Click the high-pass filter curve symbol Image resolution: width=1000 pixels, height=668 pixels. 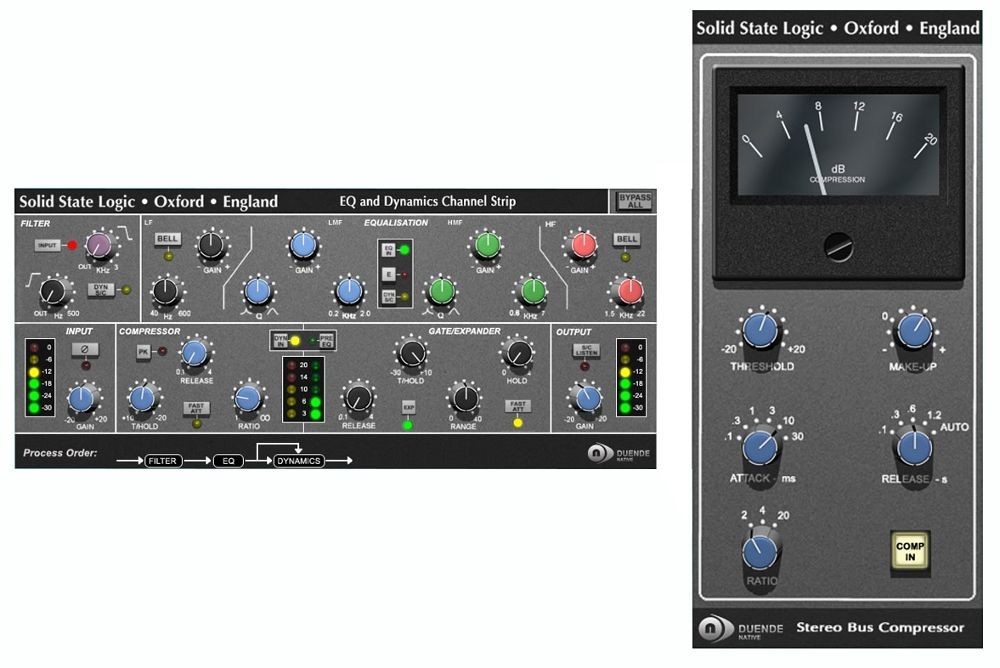(32, 280)
